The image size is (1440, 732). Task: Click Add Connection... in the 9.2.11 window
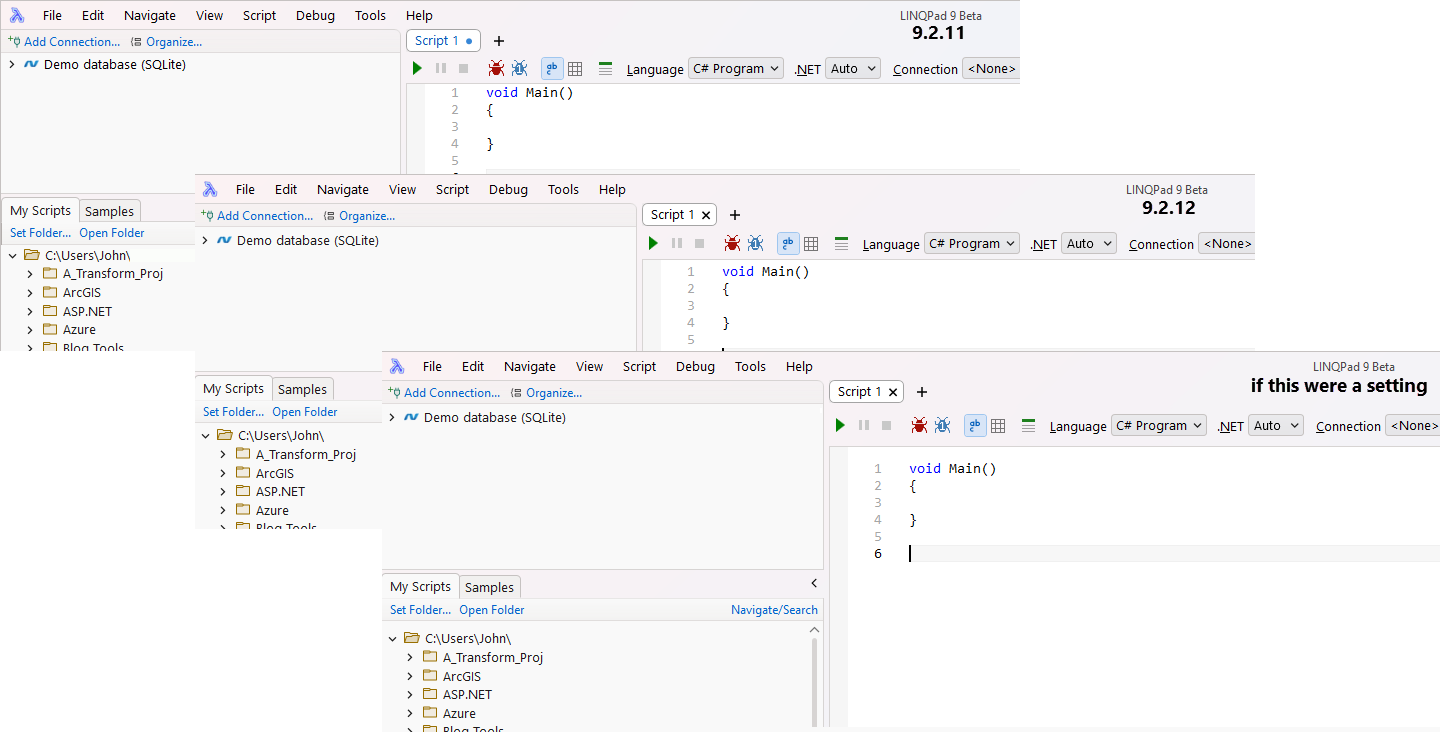point(64,42)
